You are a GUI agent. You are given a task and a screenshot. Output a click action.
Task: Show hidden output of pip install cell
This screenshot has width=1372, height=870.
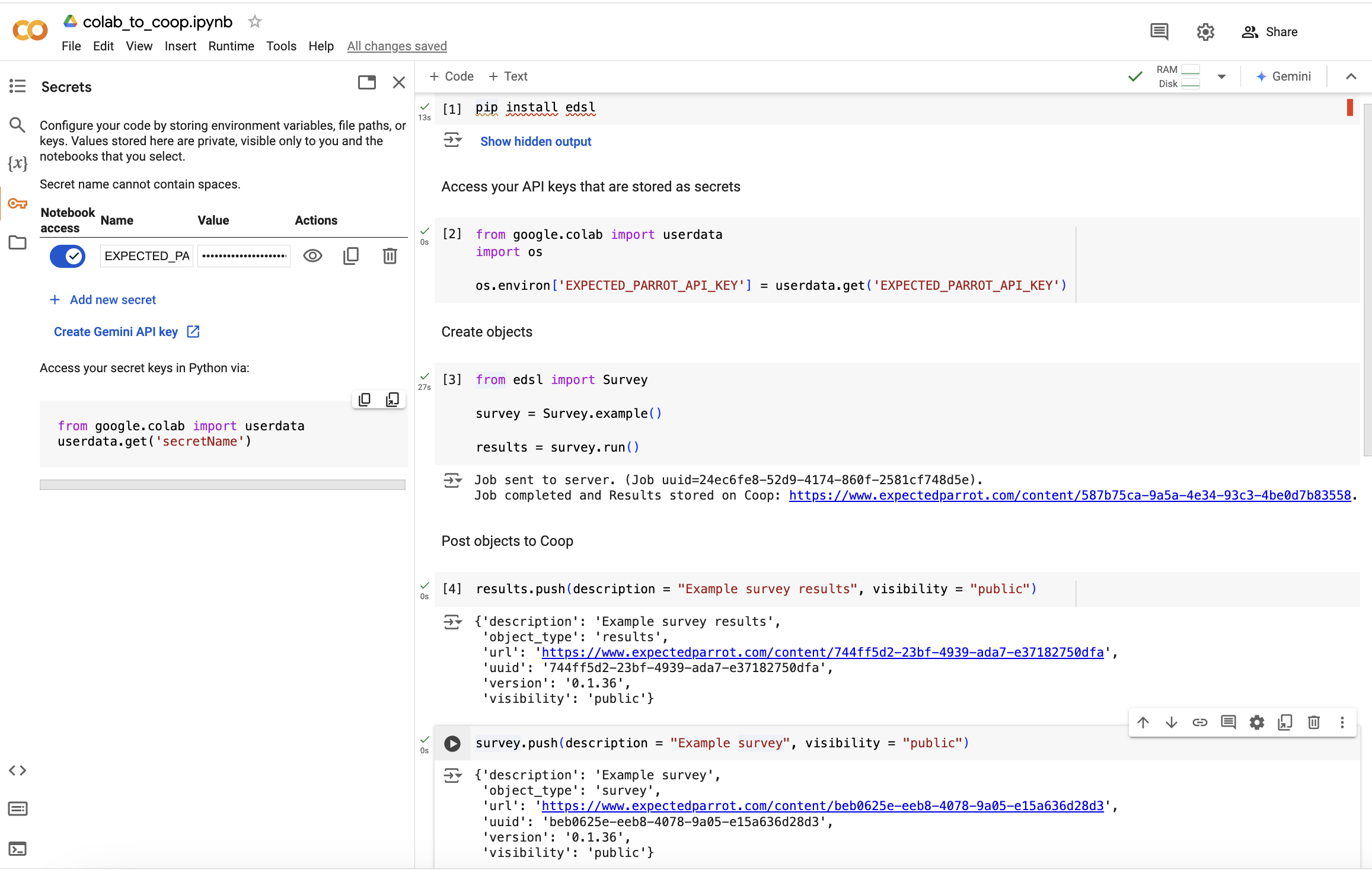535,141
